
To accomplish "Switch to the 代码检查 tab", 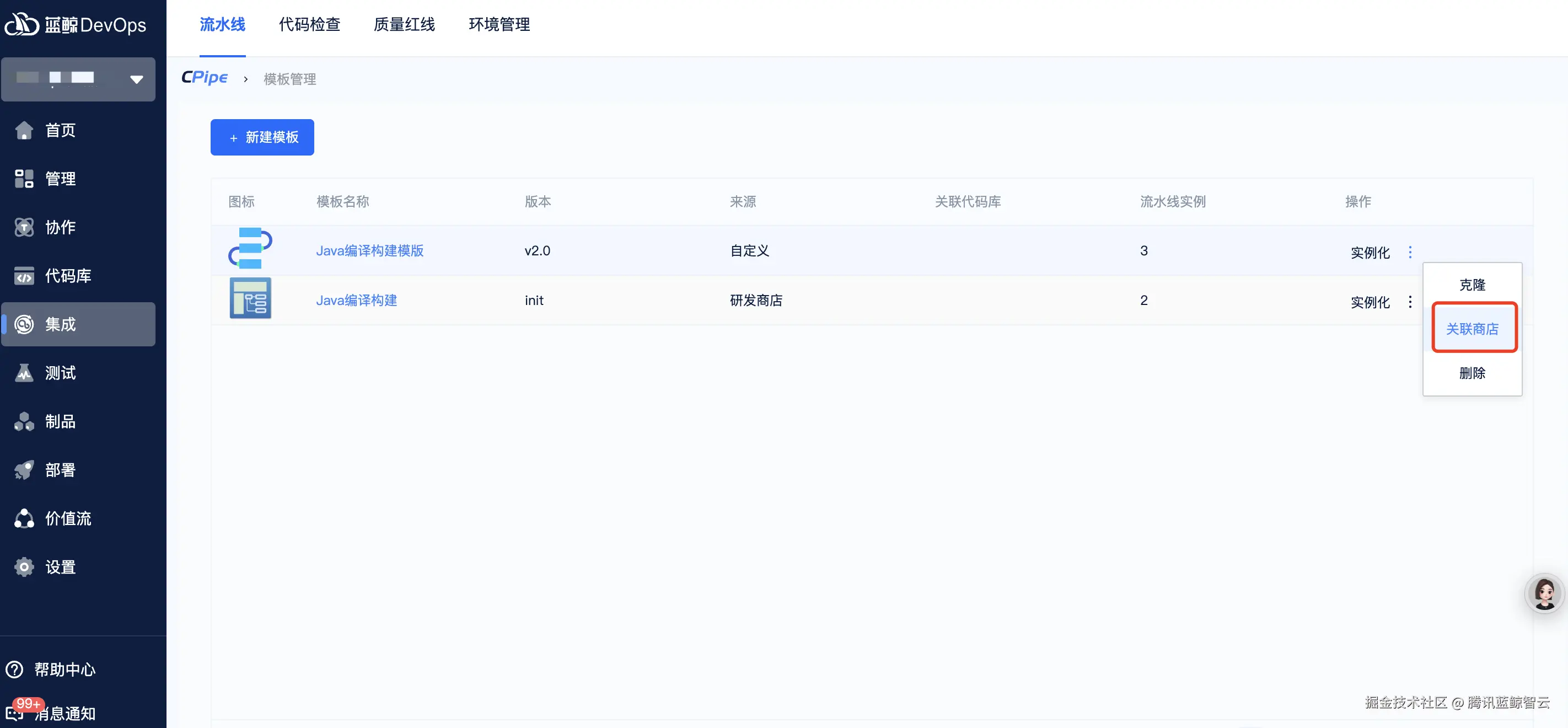I will (x=309, y=25).
